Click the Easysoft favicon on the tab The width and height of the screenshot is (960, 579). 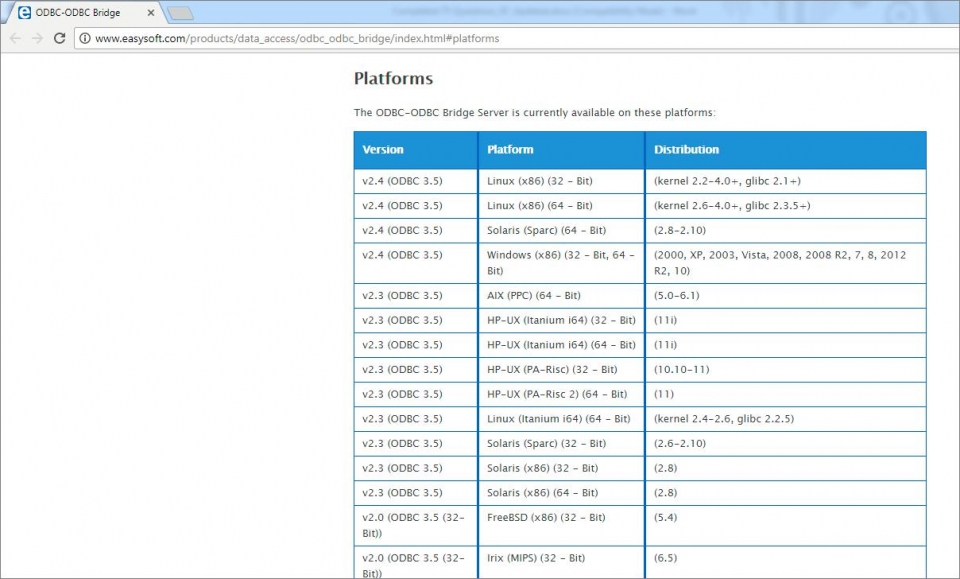[x=24, y=13]
